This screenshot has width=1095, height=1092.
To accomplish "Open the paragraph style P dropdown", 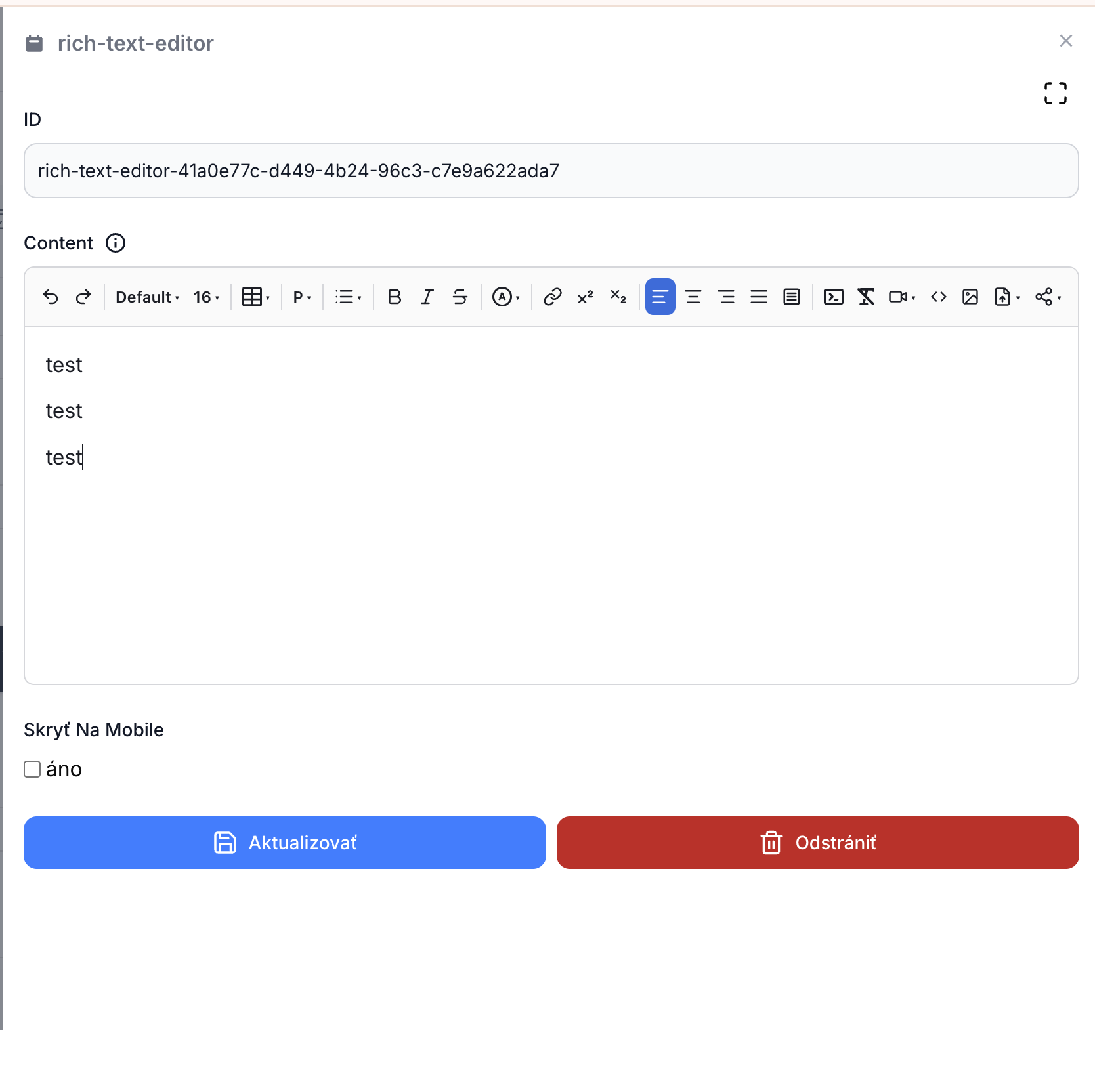I will 302,297.
